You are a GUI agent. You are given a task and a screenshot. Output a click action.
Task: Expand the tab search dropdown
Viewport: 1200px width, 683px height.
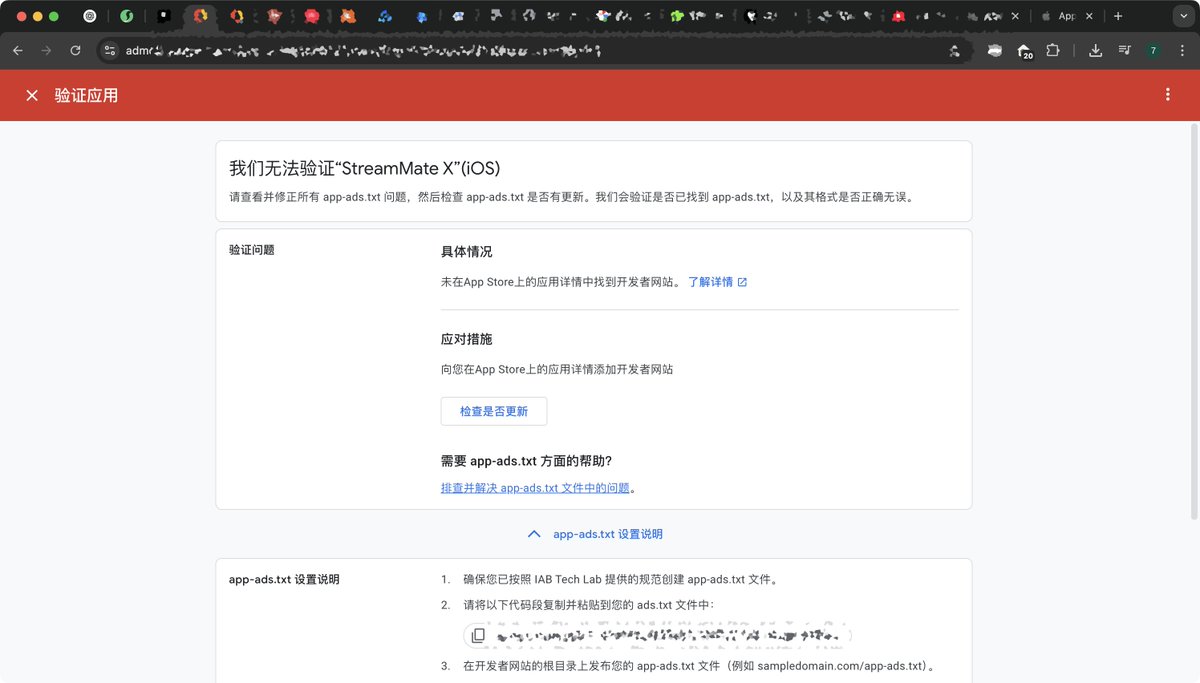pos(1185,16)
